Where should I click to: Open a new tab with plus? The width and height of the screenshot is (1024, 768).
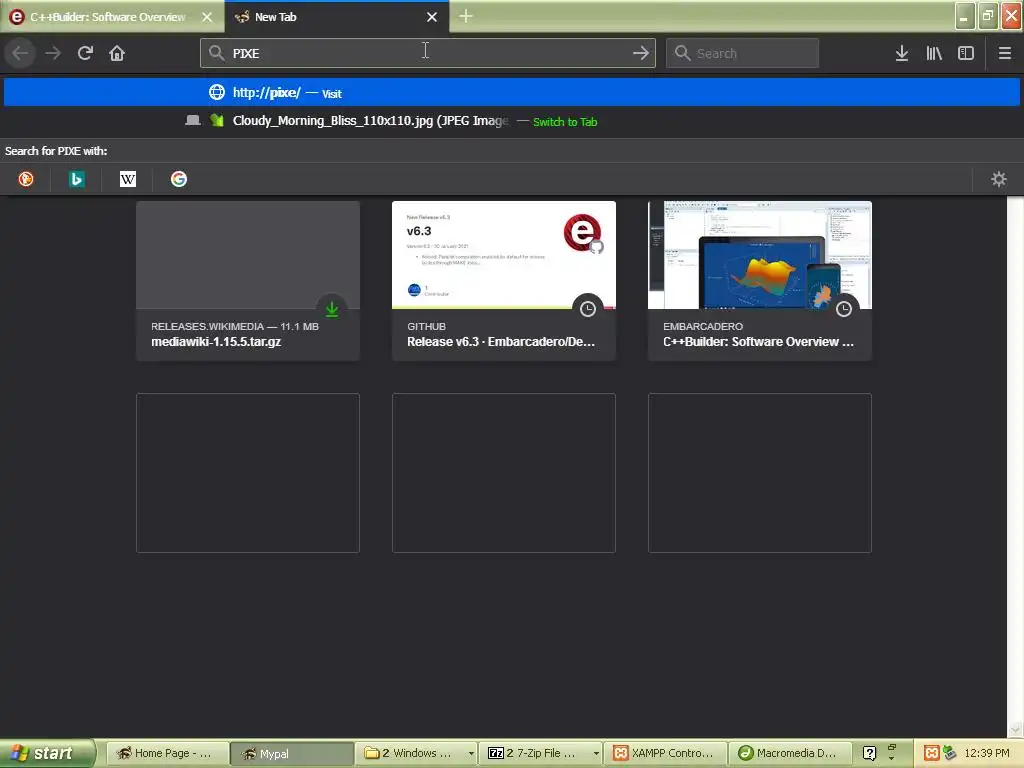[x=466, y=16]
